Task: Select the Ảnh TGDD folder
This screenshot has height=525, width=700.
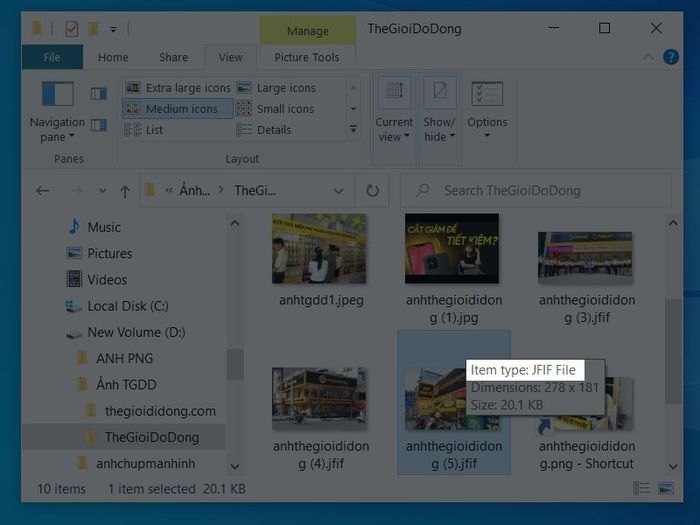Action: [x=117, y=385]
